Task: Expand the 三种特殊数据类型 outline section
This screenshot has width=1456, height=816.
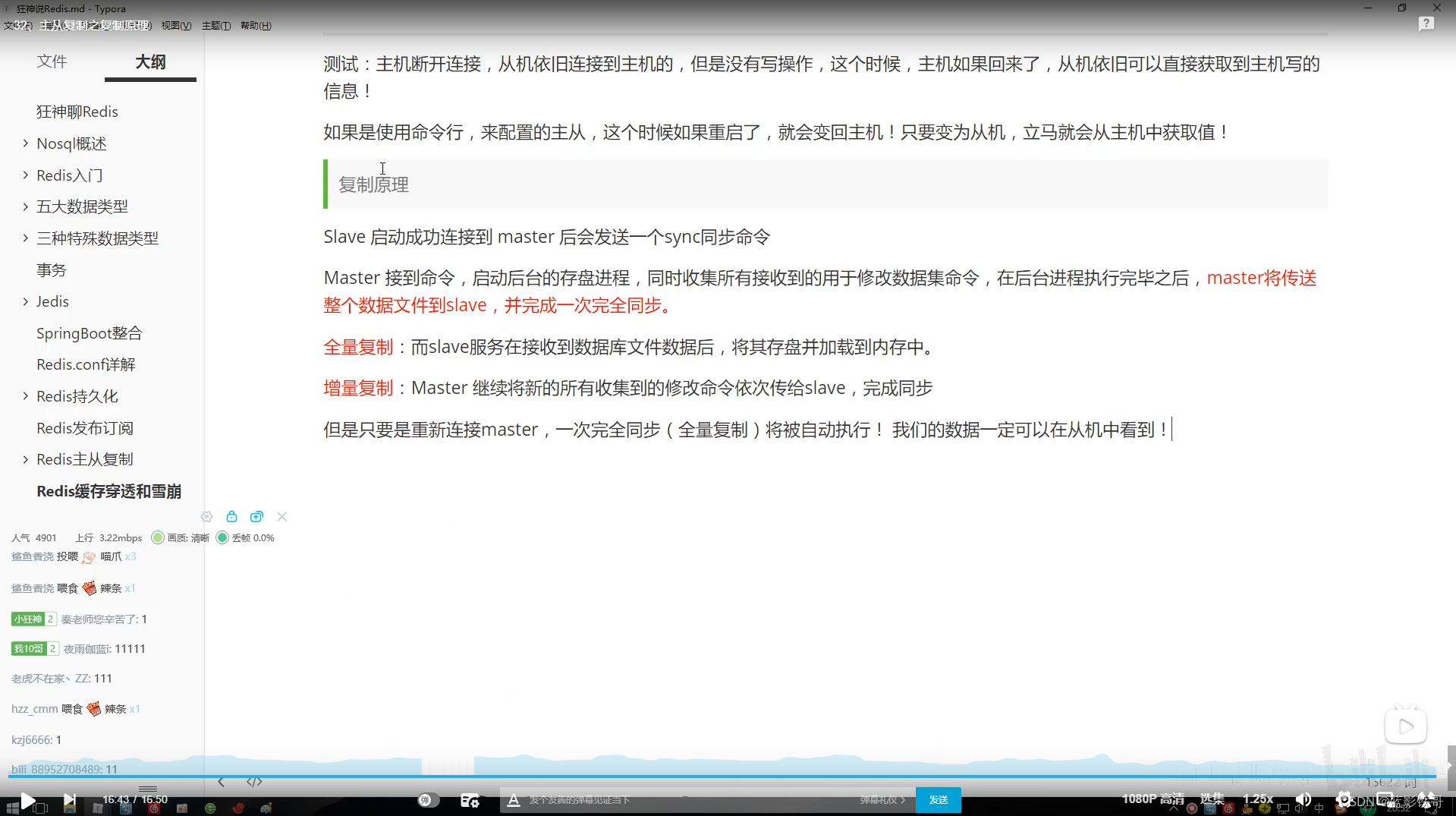Action: click(x=25, y=238)
